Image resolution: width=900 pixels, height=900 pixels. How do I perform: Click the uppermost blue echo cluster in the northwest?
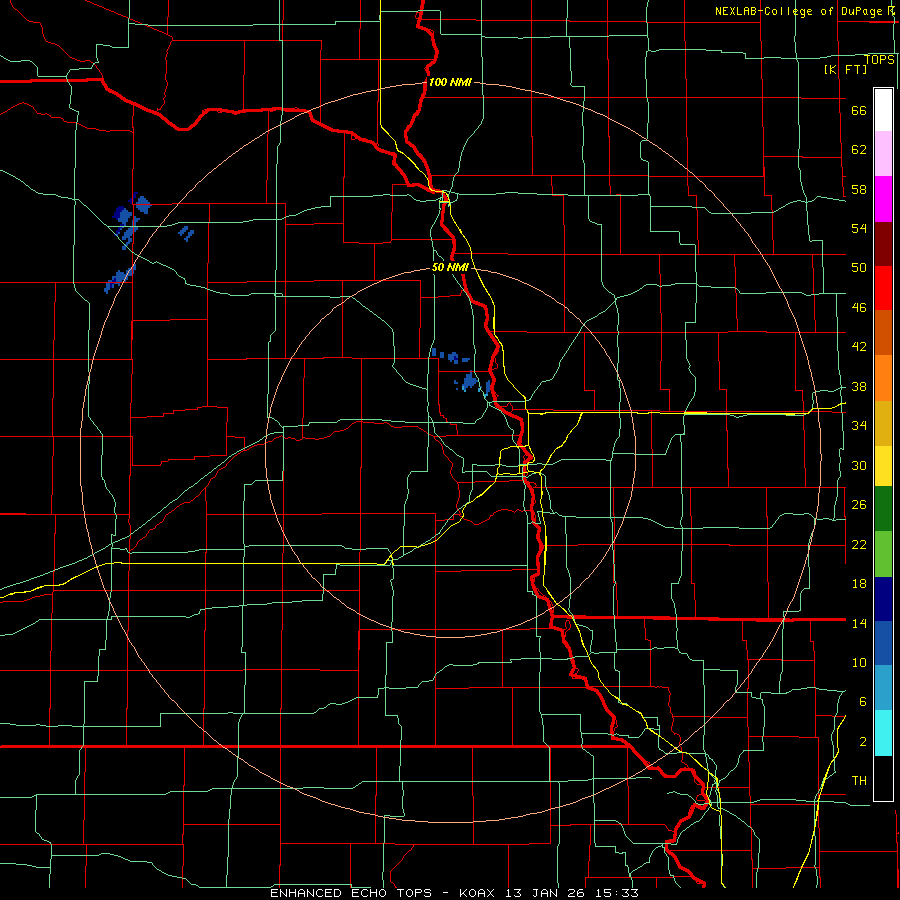(142, 204)
